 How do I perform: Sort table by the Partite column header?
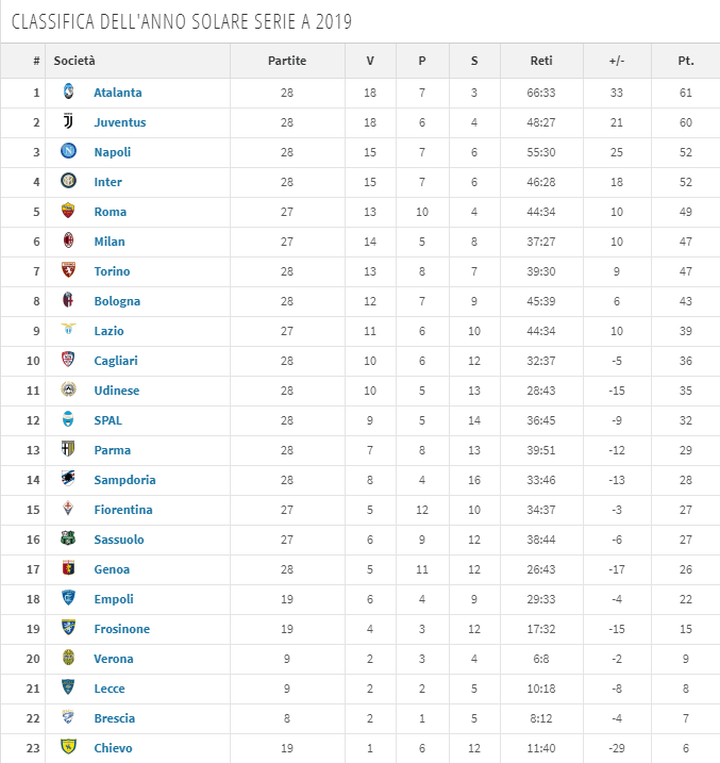click(x=287, y=61)
